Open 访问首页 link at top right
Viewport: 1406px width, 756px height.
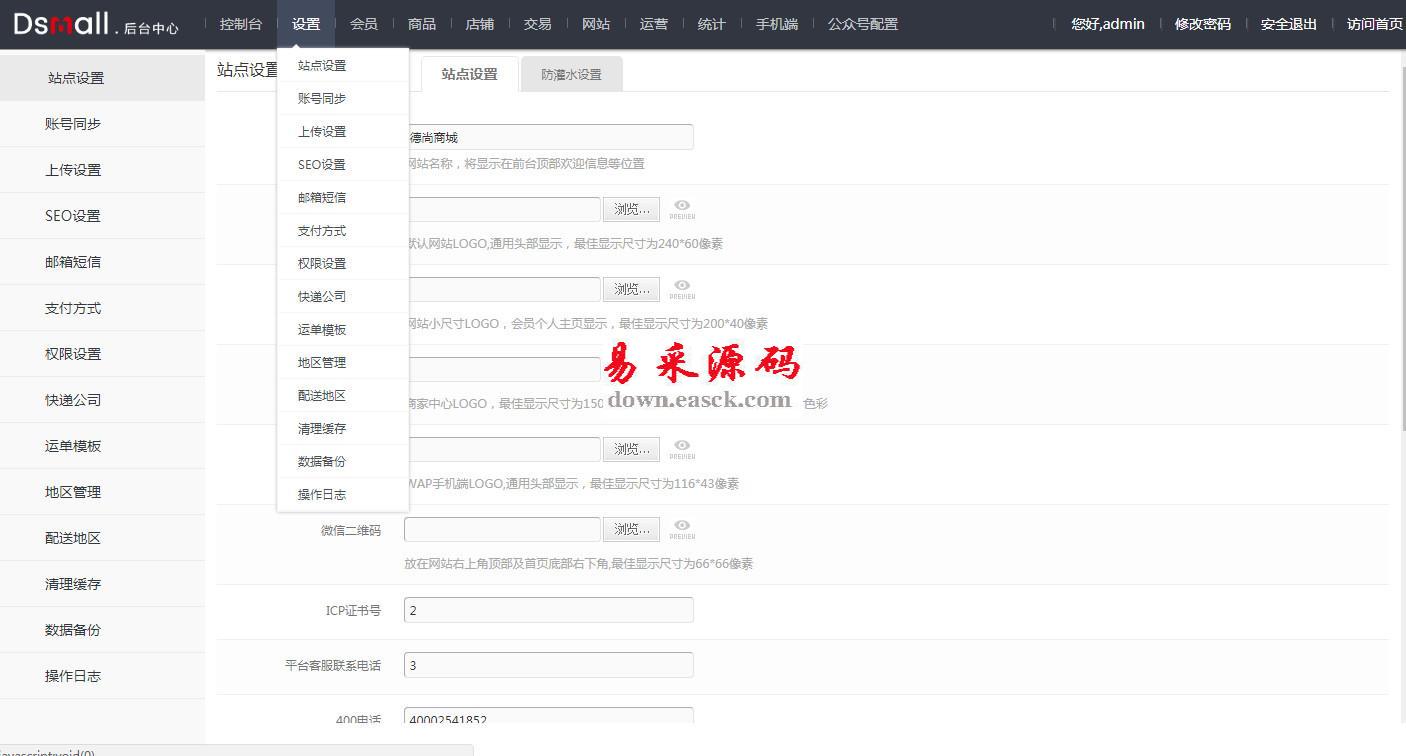[x=1374, y=24]
